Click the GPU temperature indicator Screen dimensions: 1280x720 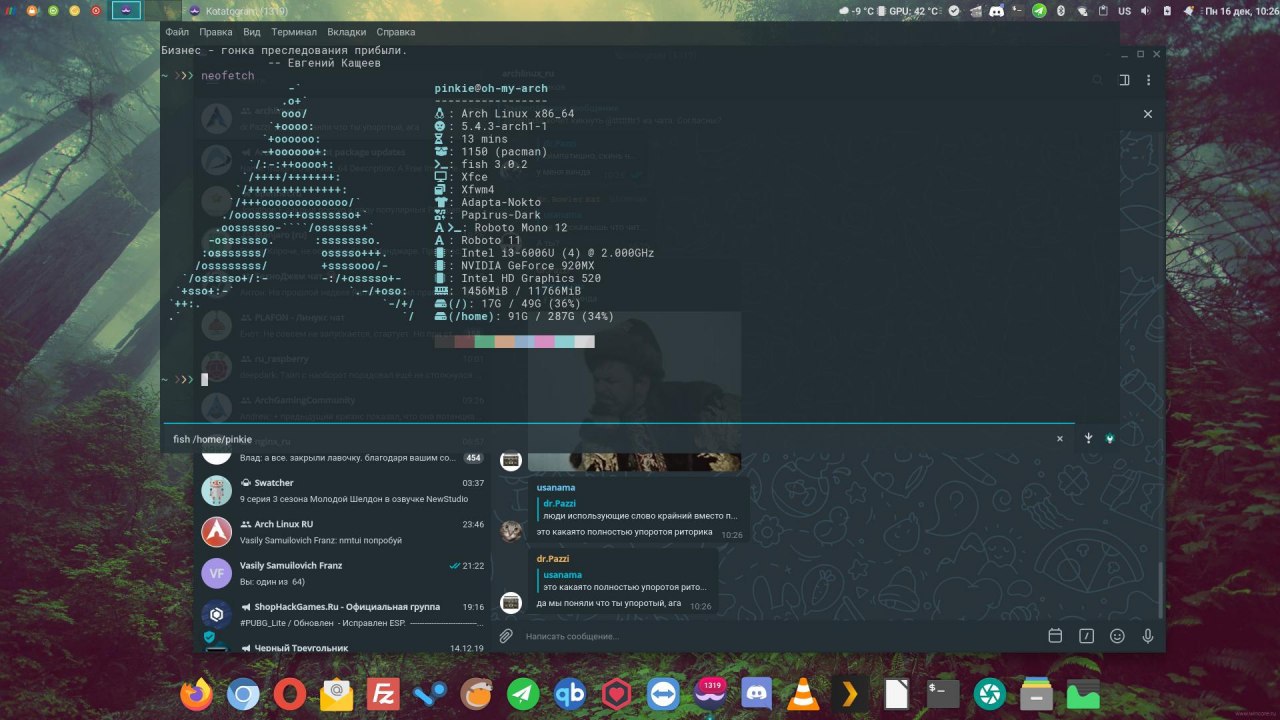coord(908,11)
